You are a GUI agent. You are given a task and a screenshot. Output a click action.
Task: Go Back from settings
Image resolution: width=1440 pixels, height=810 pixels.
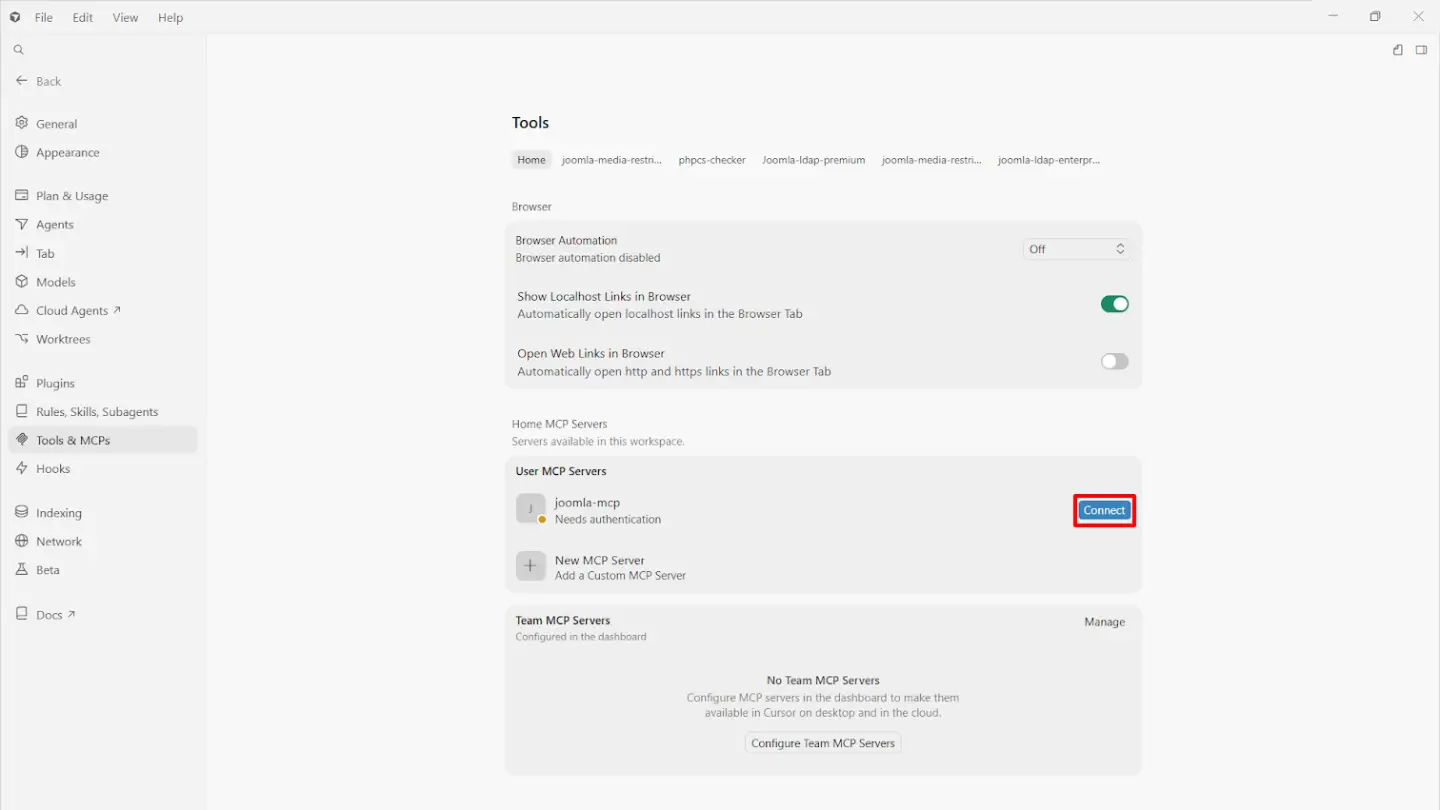click(x=38, y=81)
